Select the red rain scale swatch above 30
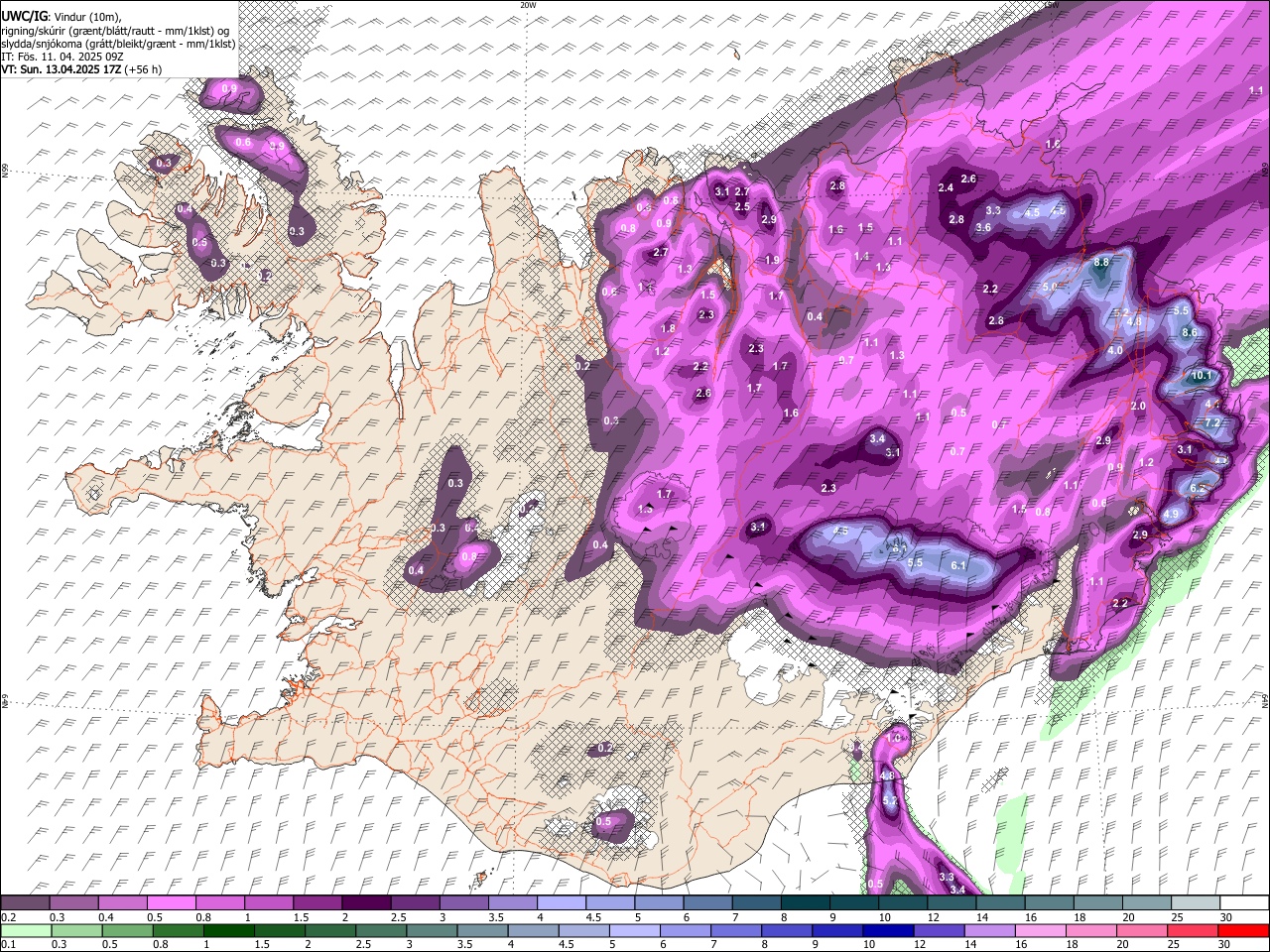Screen dimensions: 1270x952 1243,930
